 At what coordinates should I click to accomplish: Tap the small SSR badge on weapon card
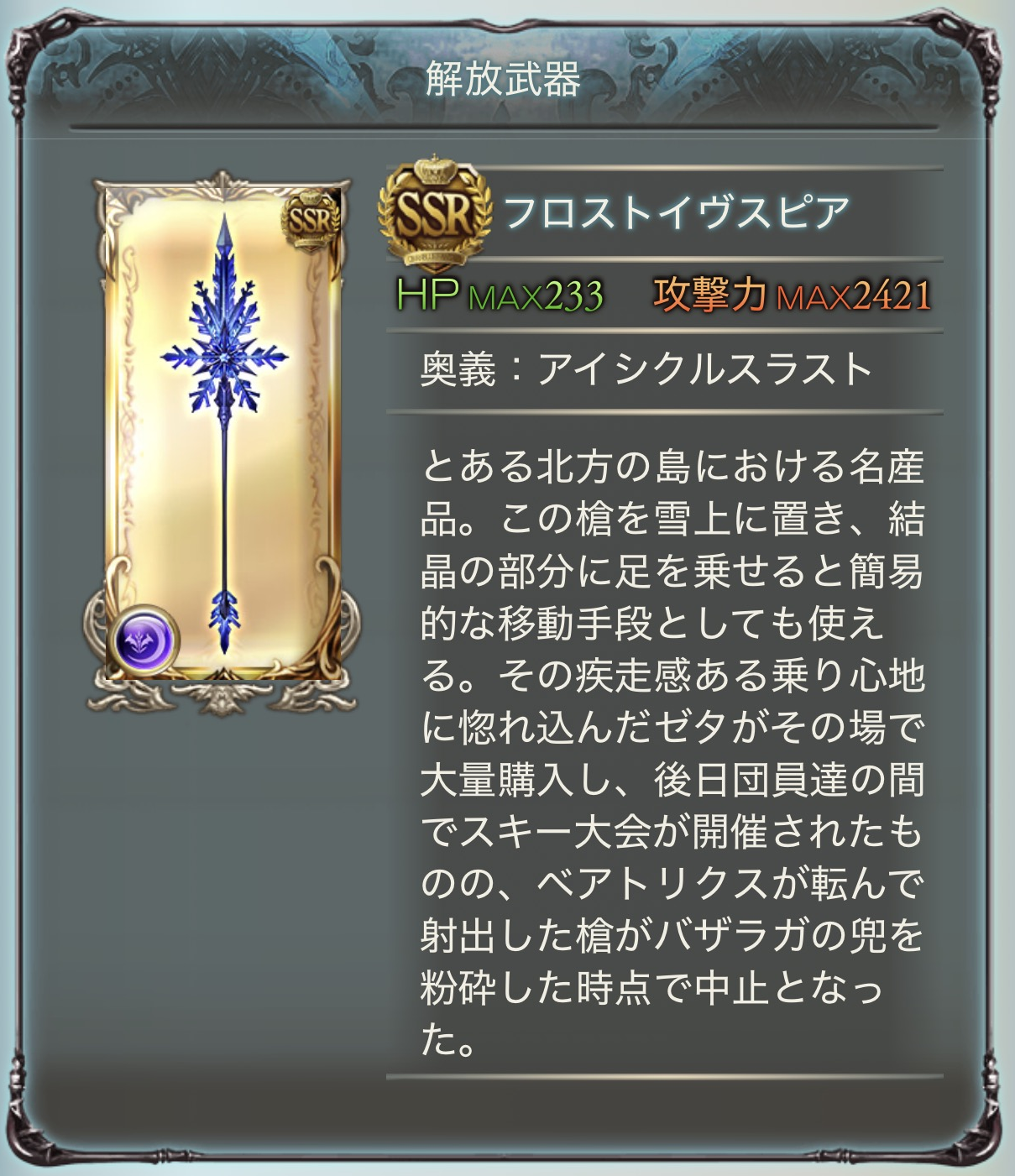(311, 221)
